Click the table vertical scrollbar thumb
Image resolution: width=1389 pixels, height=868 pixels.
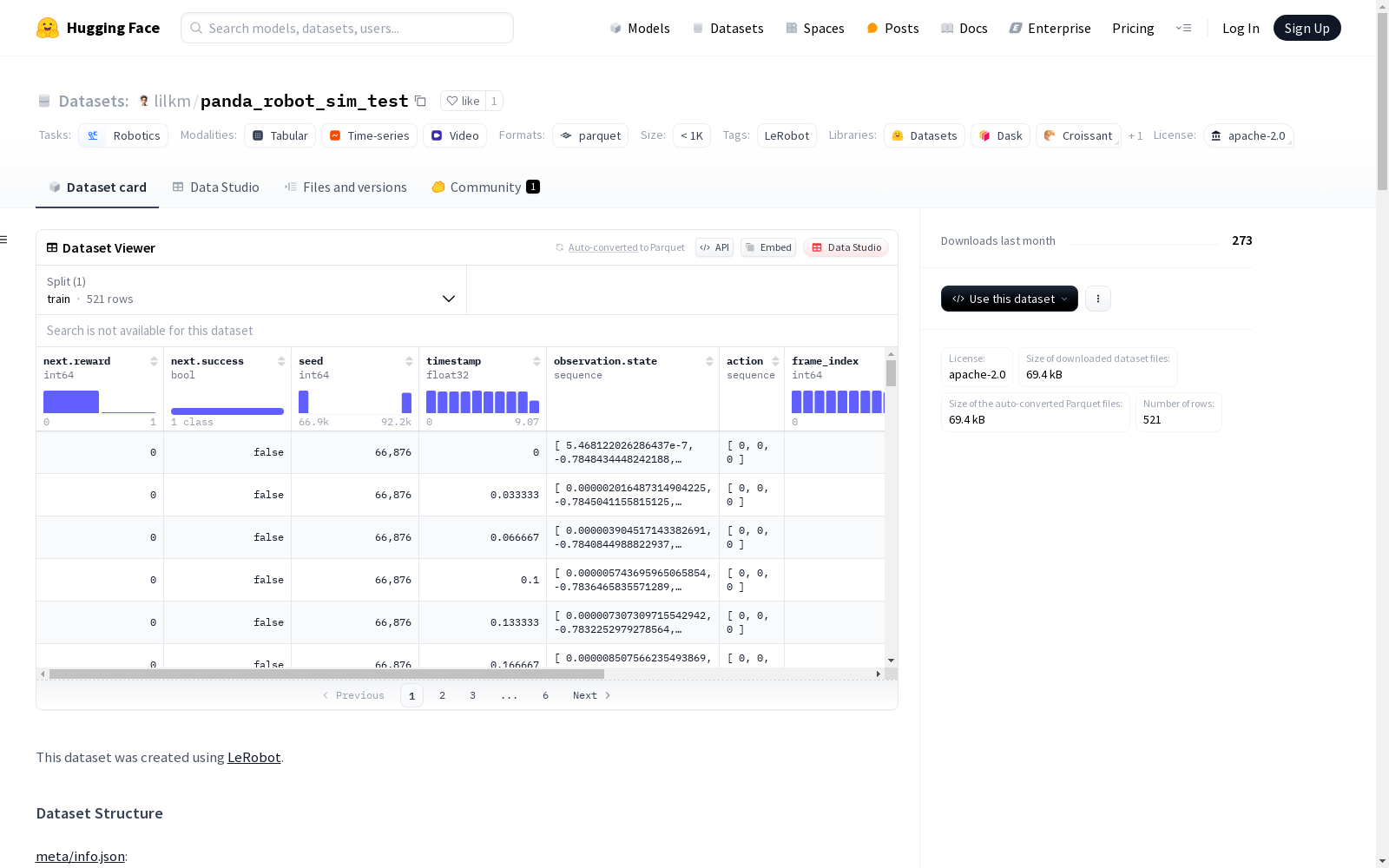click(x=891, y=373)
